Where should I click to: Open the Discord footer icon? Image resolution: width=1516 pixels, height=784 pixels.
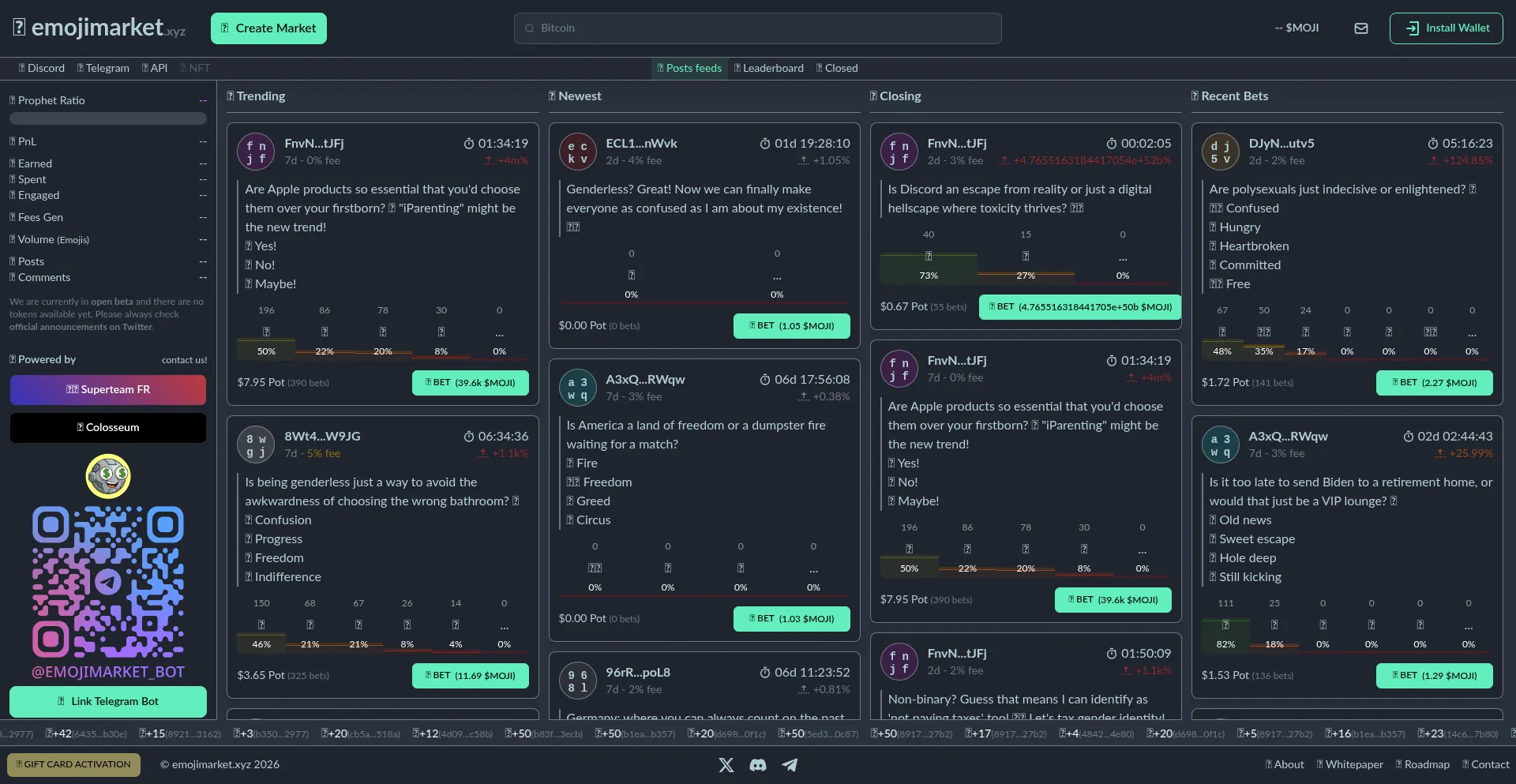click(758, 764)
